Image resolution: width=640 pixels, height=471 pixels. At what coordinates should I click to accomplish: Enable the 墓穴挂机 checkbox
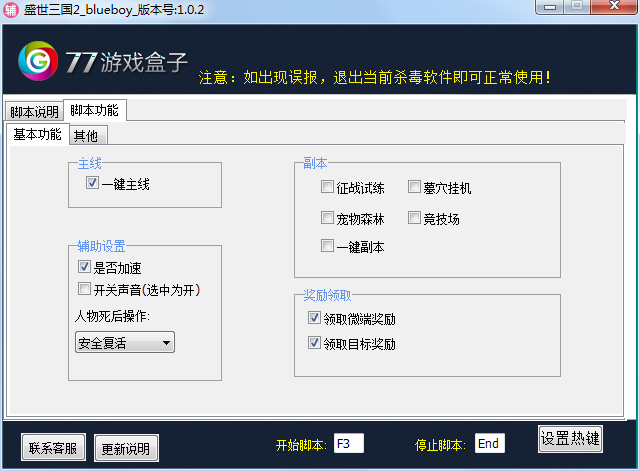pos(414,187)
